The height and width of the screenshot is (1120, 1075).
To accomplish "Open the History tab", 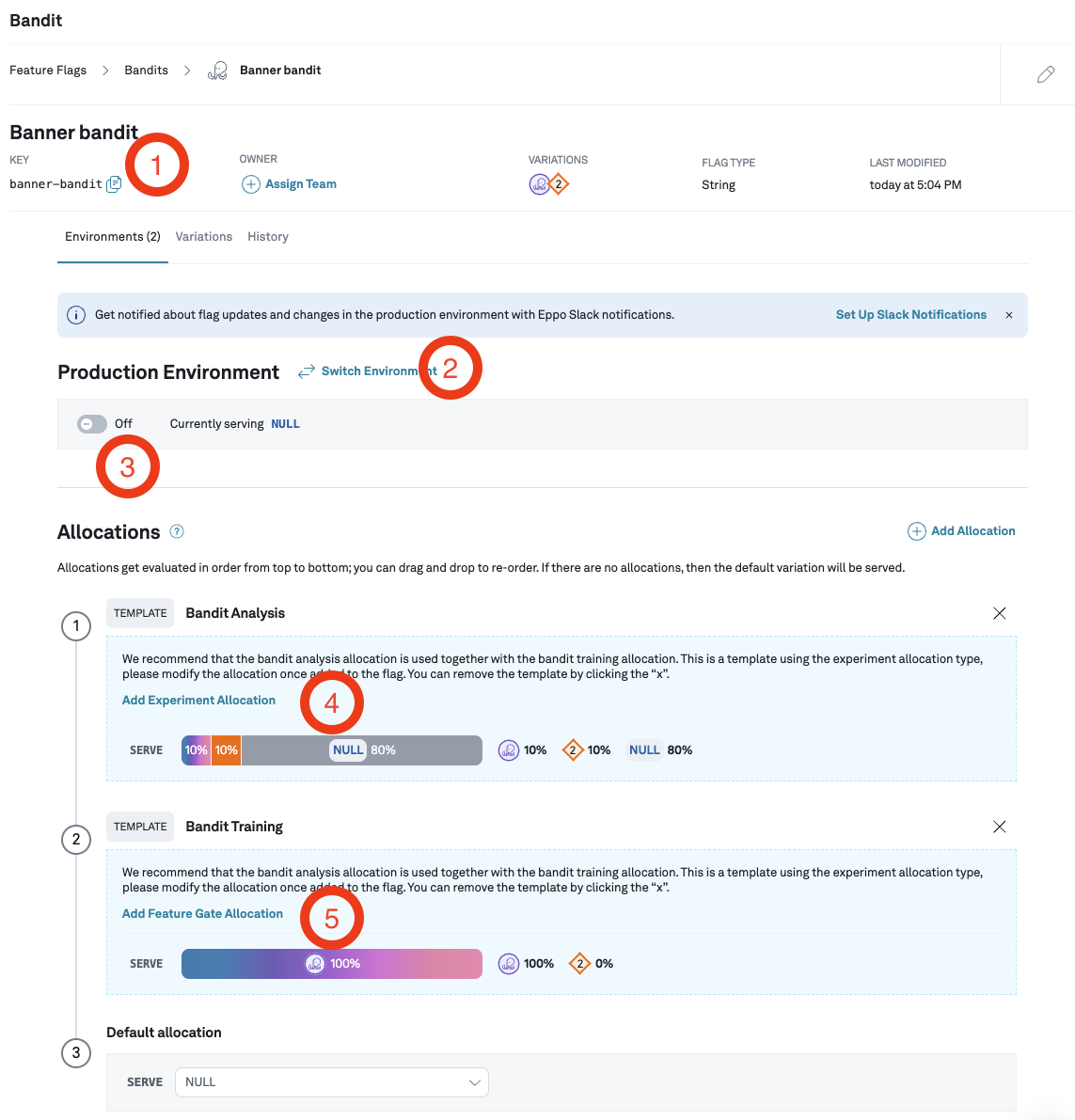I will [x=267, y=236].
